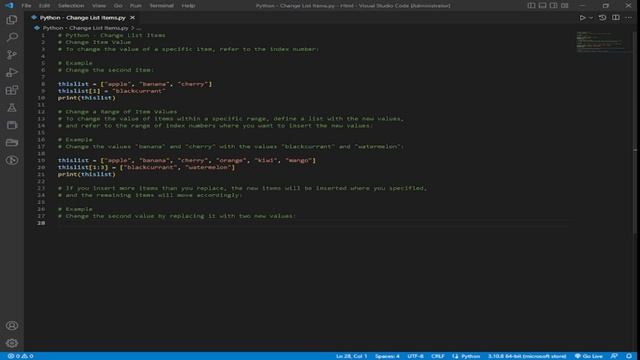The height and width of the screenshot is (360, 640).
Task: Open the Accounts icon in activity bar
Action: (x=12, y=326)
